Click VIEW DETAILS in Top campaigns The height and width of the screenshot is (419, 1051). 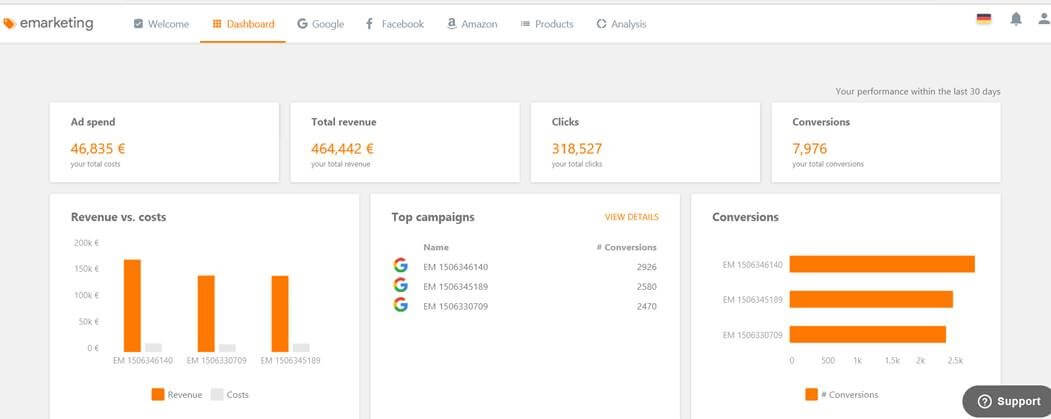coord(631,217)
